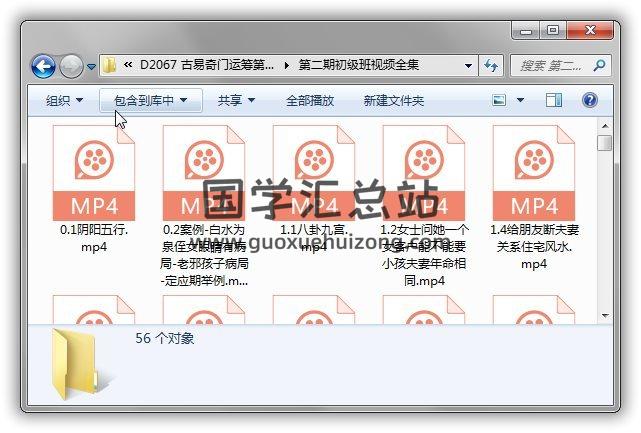Click the magnifier search icon
Image resolution: width=641 pixels, height=433 pixels.
[599, 65]
